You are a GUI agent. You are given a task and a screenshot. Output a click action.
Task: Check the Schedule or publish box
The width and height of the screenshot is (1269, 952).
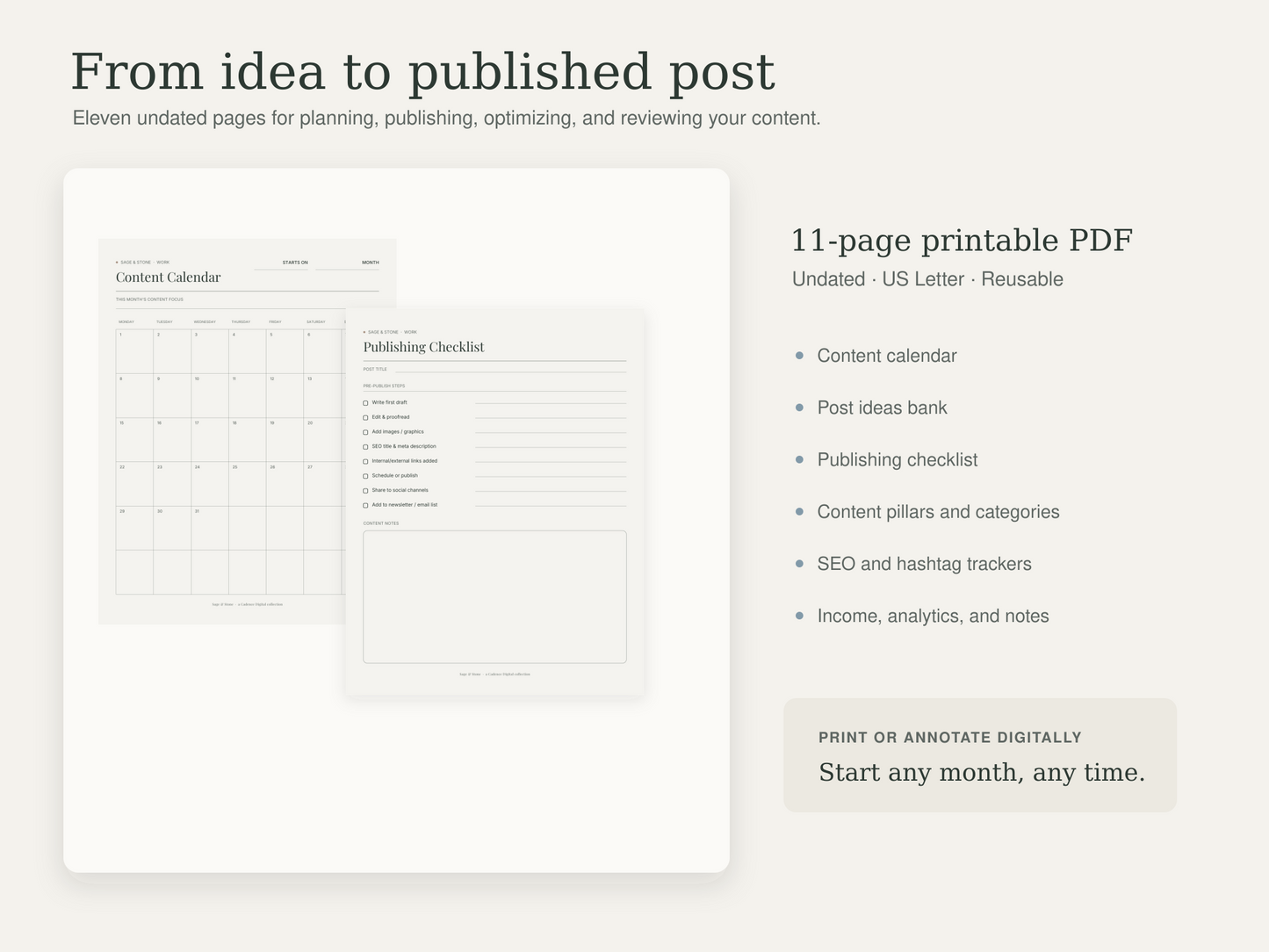pyautogui.click(x=365, y=476)
